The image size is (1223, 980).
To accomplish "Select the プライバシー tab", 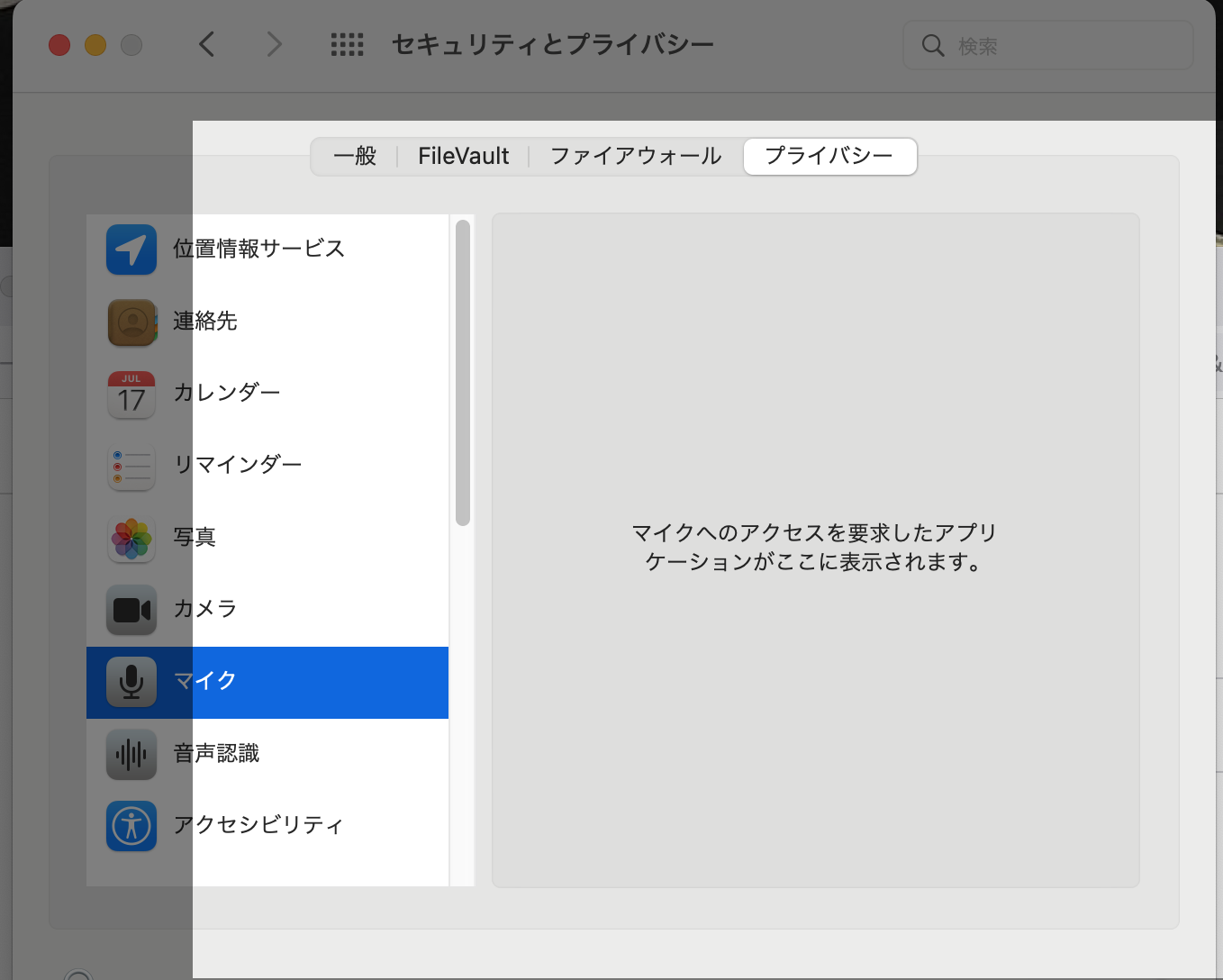I will coord(829,156).
